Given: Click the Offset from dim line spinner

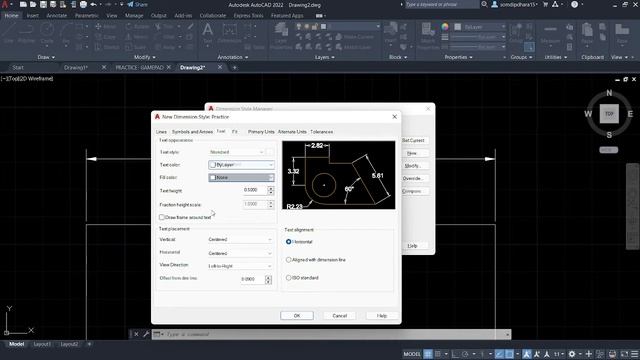Looking at the screenshot, I should pos(268,279).
